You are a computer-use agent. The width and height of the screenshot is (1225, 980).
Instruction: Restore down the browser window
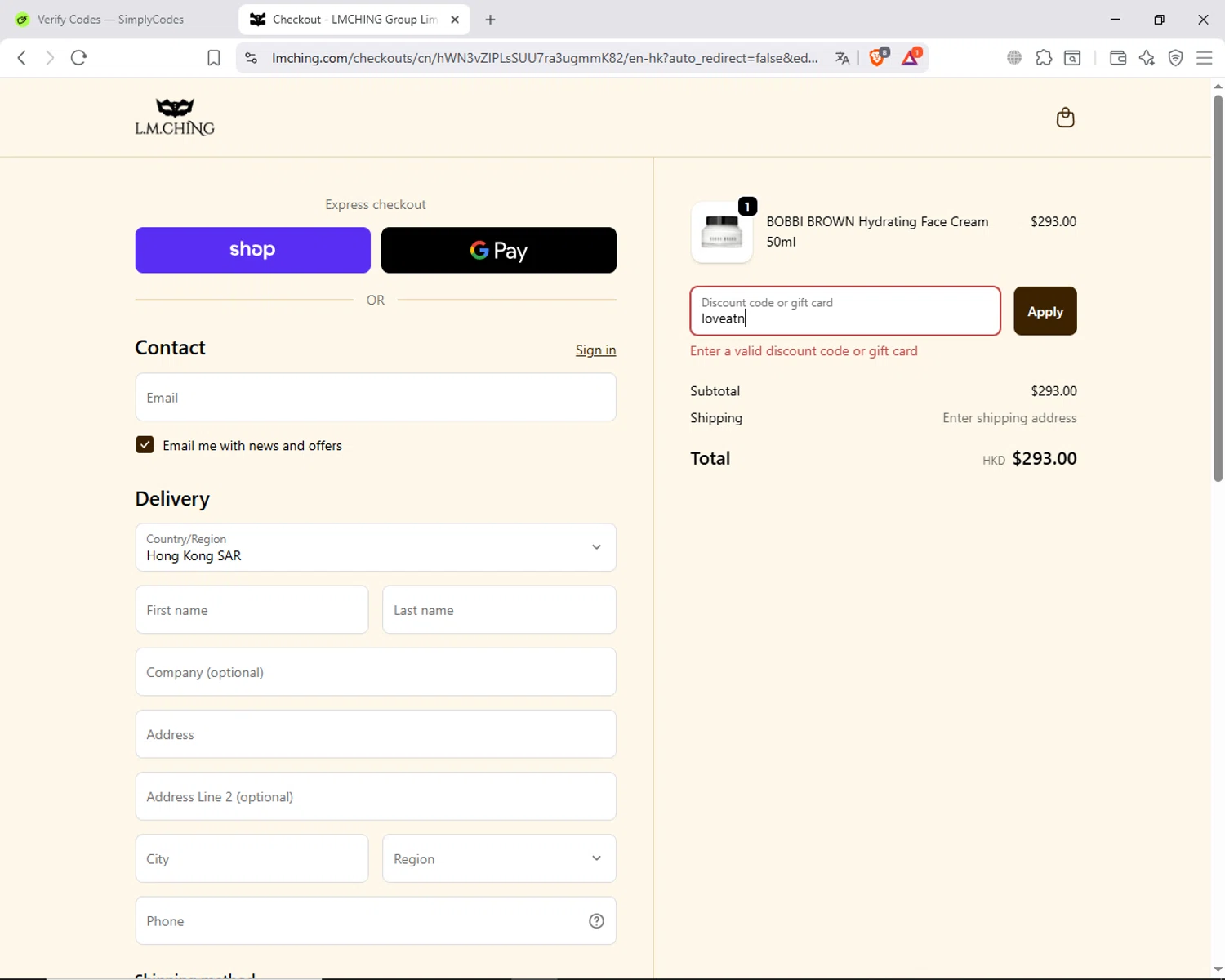[1159, 20]
